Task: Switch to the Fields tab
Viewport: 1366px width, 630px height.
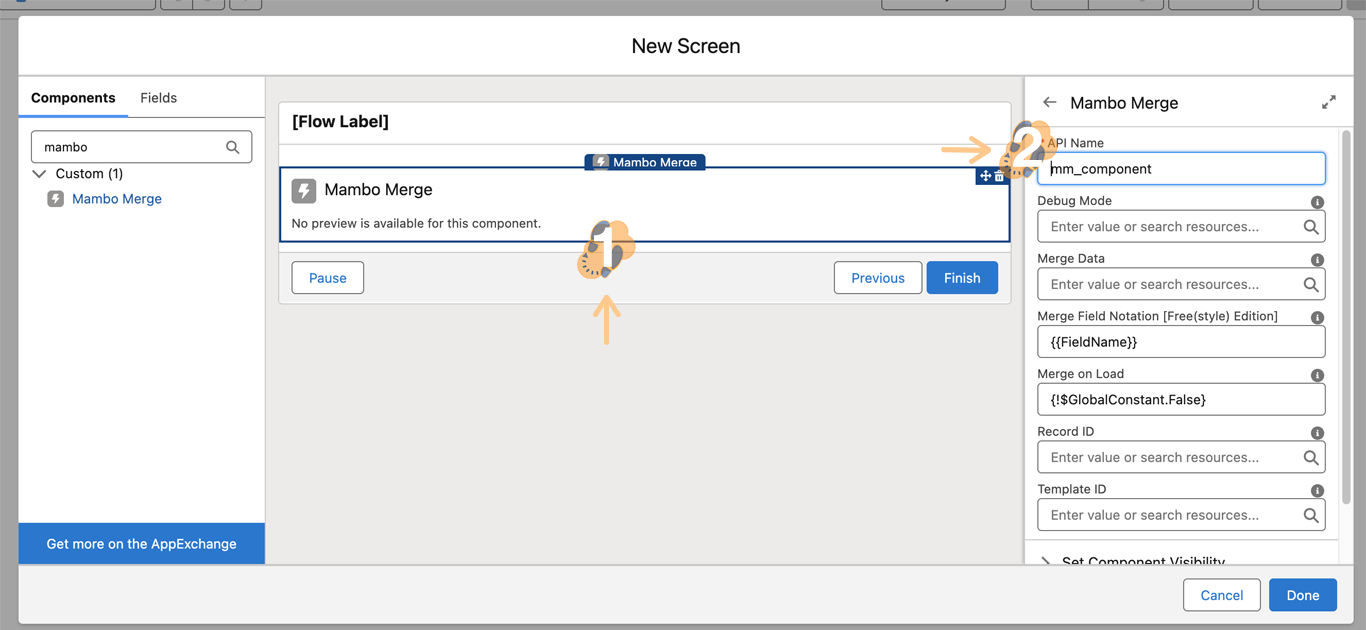Action: click(158, 98)
